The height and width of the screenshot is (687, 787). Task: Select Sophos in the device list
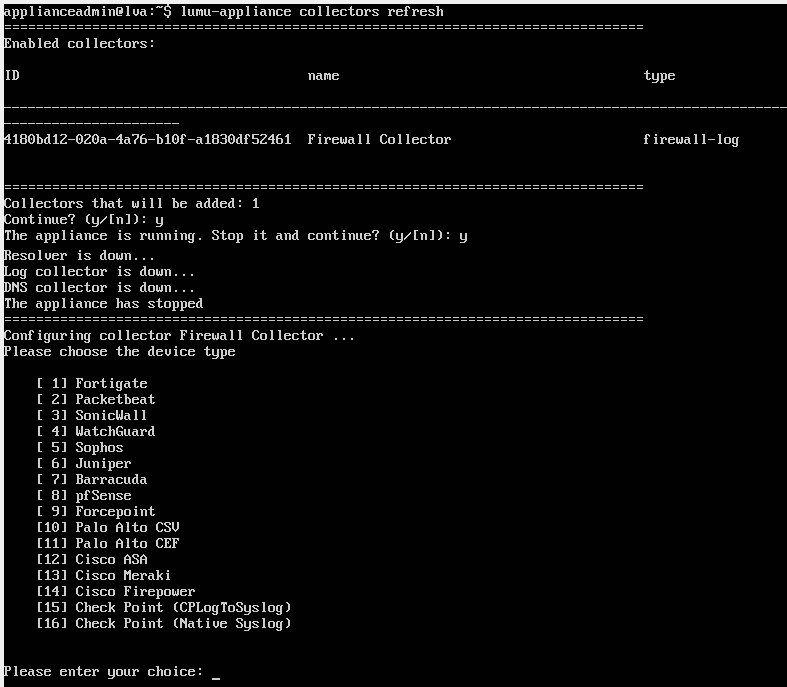point(99,447)
